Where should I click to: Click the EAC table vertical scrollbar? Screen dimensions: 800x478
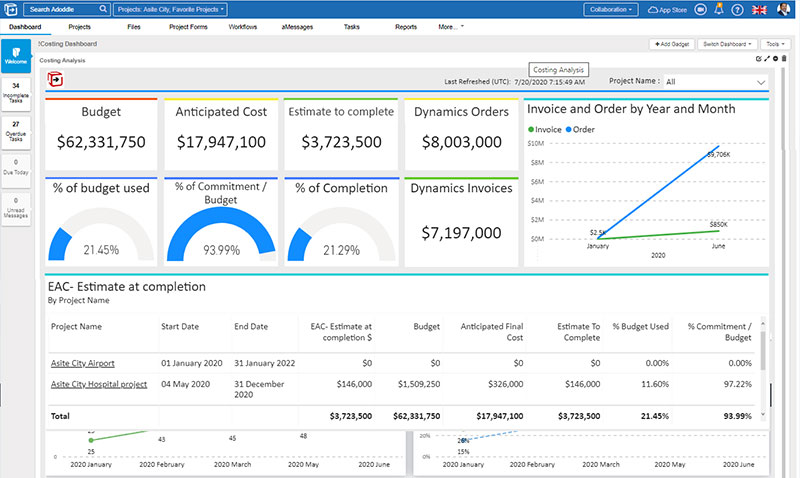[x=763, y=351]
